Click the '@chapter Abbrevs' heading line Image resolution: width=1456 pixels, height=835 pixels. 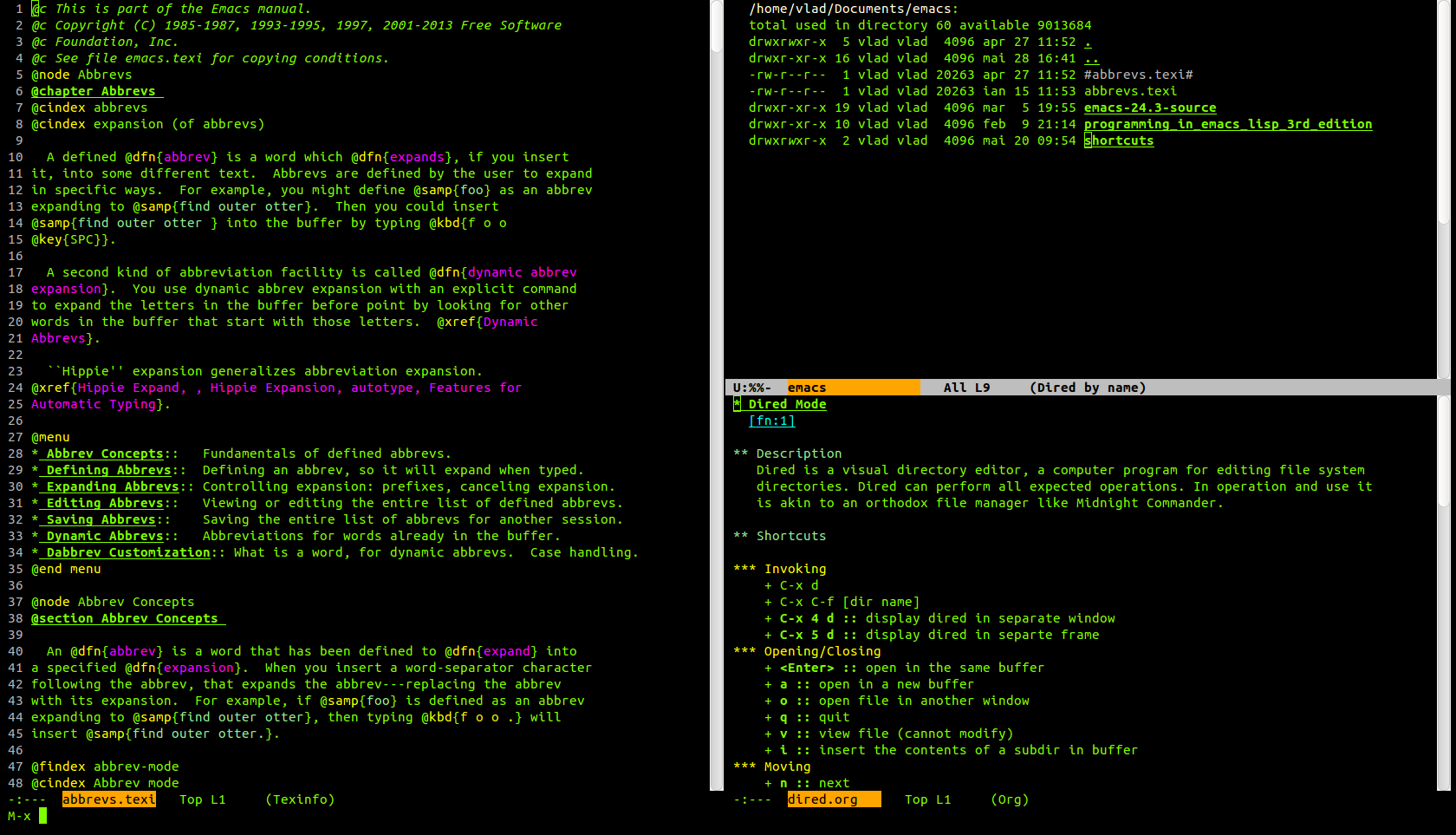[x=97, y=91]
